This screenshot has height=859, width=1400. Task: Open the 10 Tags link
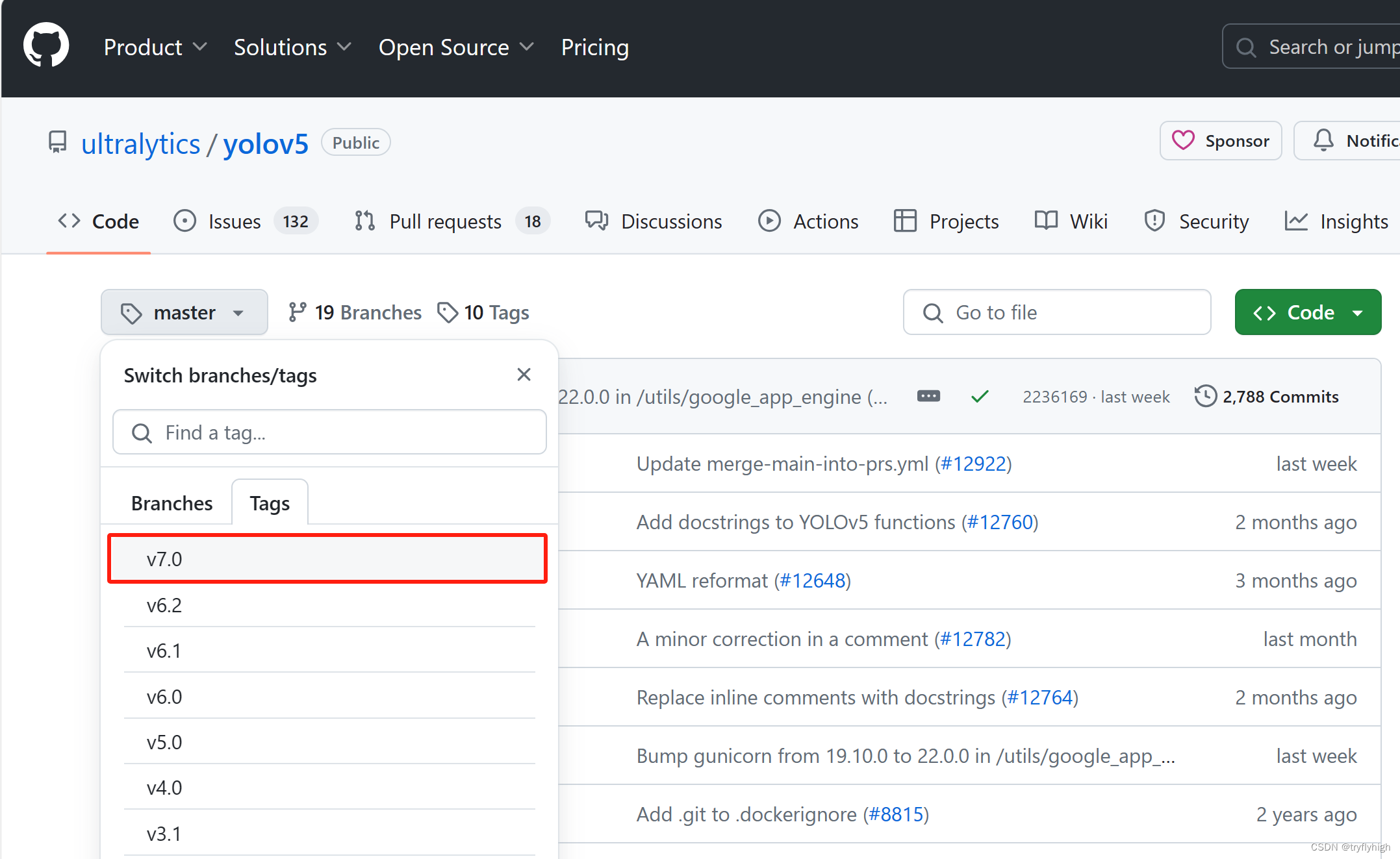pos(483,312)
